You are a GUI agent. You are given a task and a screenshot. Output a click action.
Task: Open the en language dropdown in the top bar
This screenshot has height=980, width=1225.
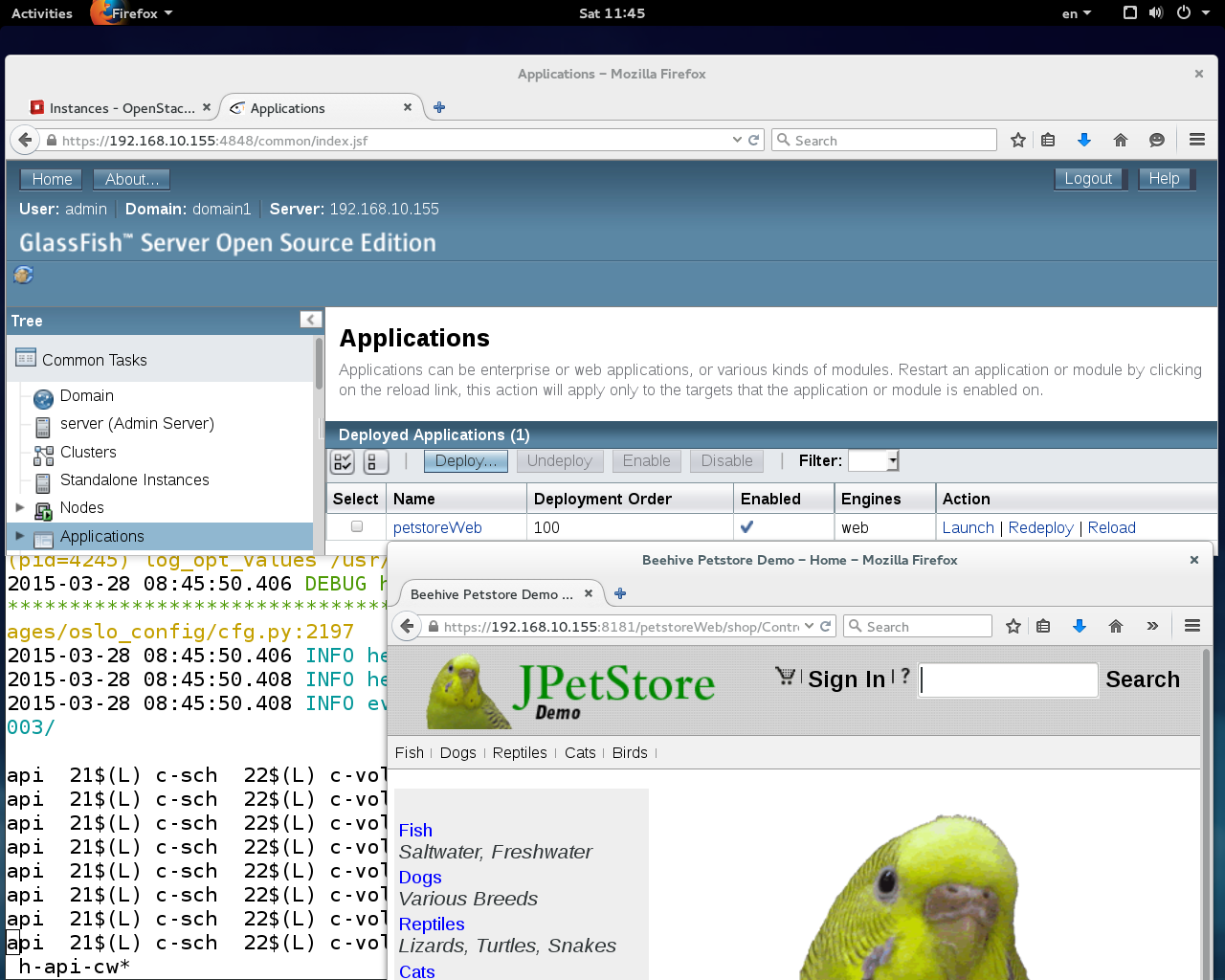click(1077, 13)
